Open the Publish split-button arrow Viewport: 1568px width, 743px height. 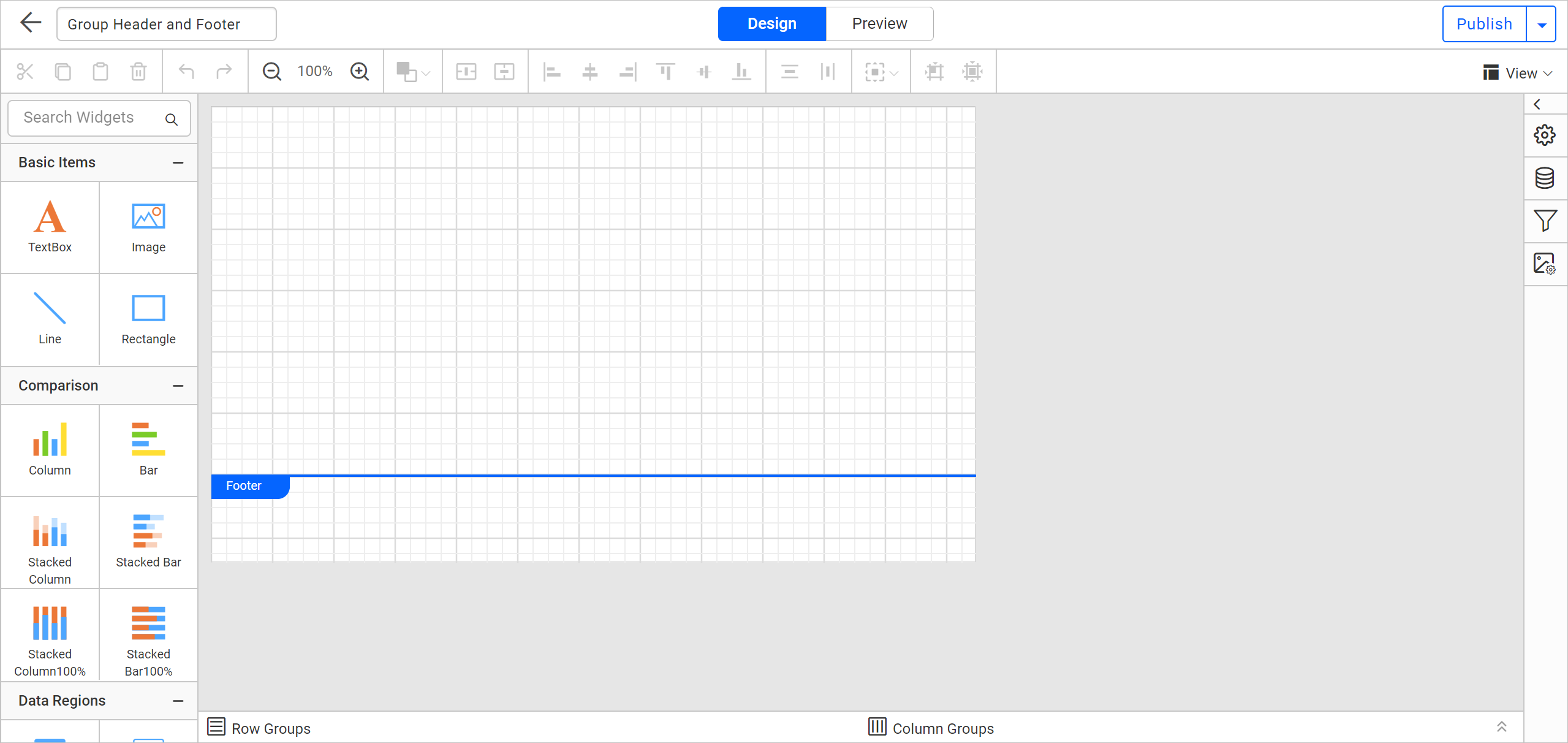click(1542, 24)
